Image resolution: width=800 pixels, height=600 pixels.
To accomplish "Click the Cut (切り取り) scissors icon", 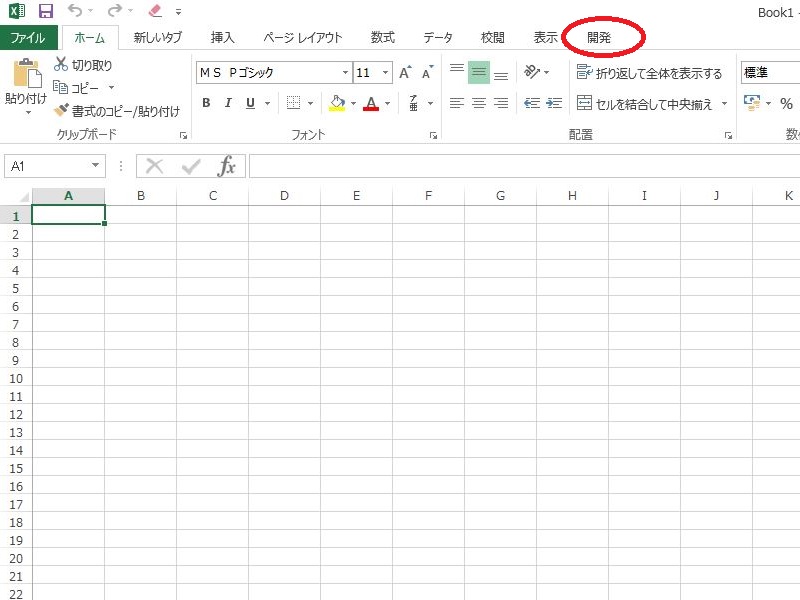I will 61,65.
